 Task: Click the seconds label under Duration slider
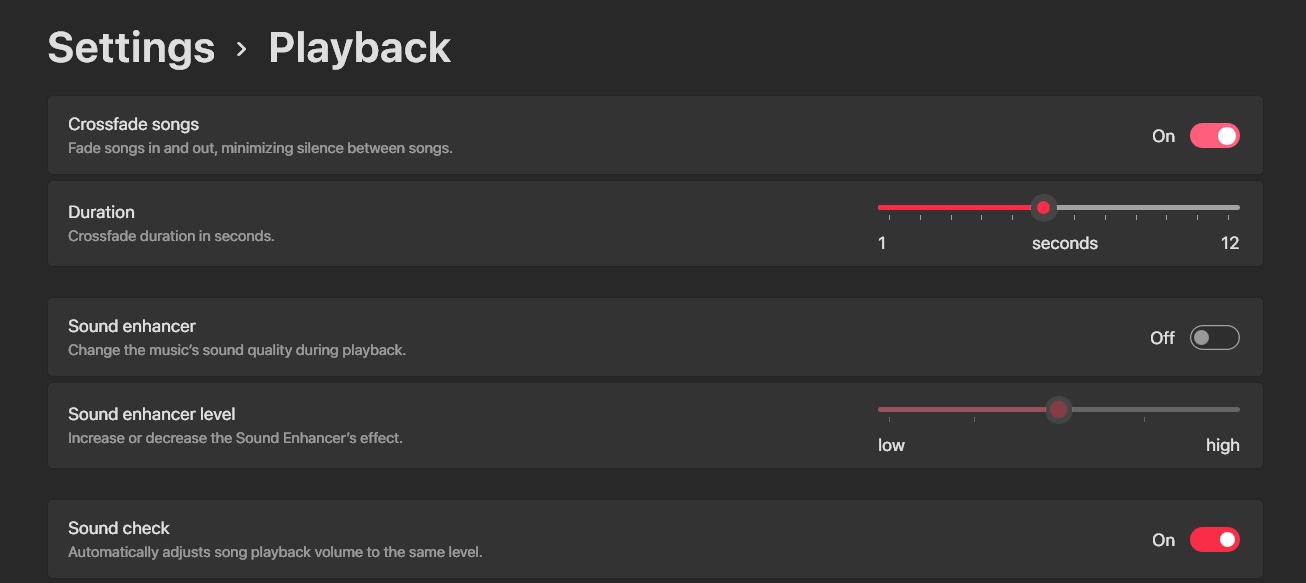[x=1064, y=243]
